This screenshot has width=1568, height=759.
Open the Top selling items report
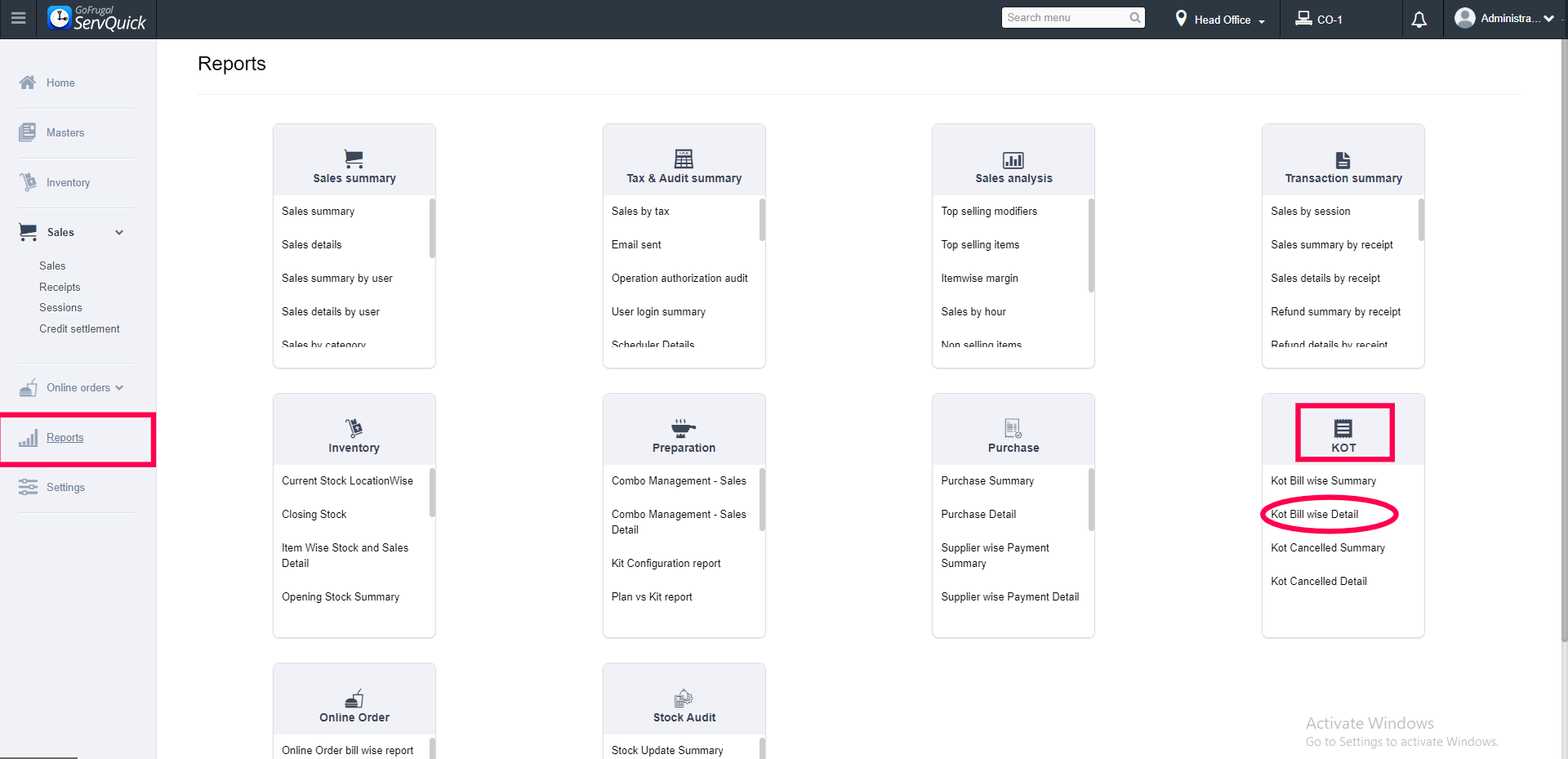(x=980, y=244)
